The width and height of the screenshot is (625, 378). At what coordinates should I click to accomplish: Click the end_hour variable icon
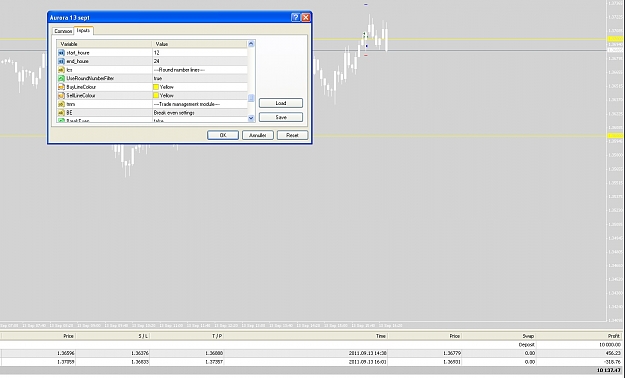click(x=61, y=61)
